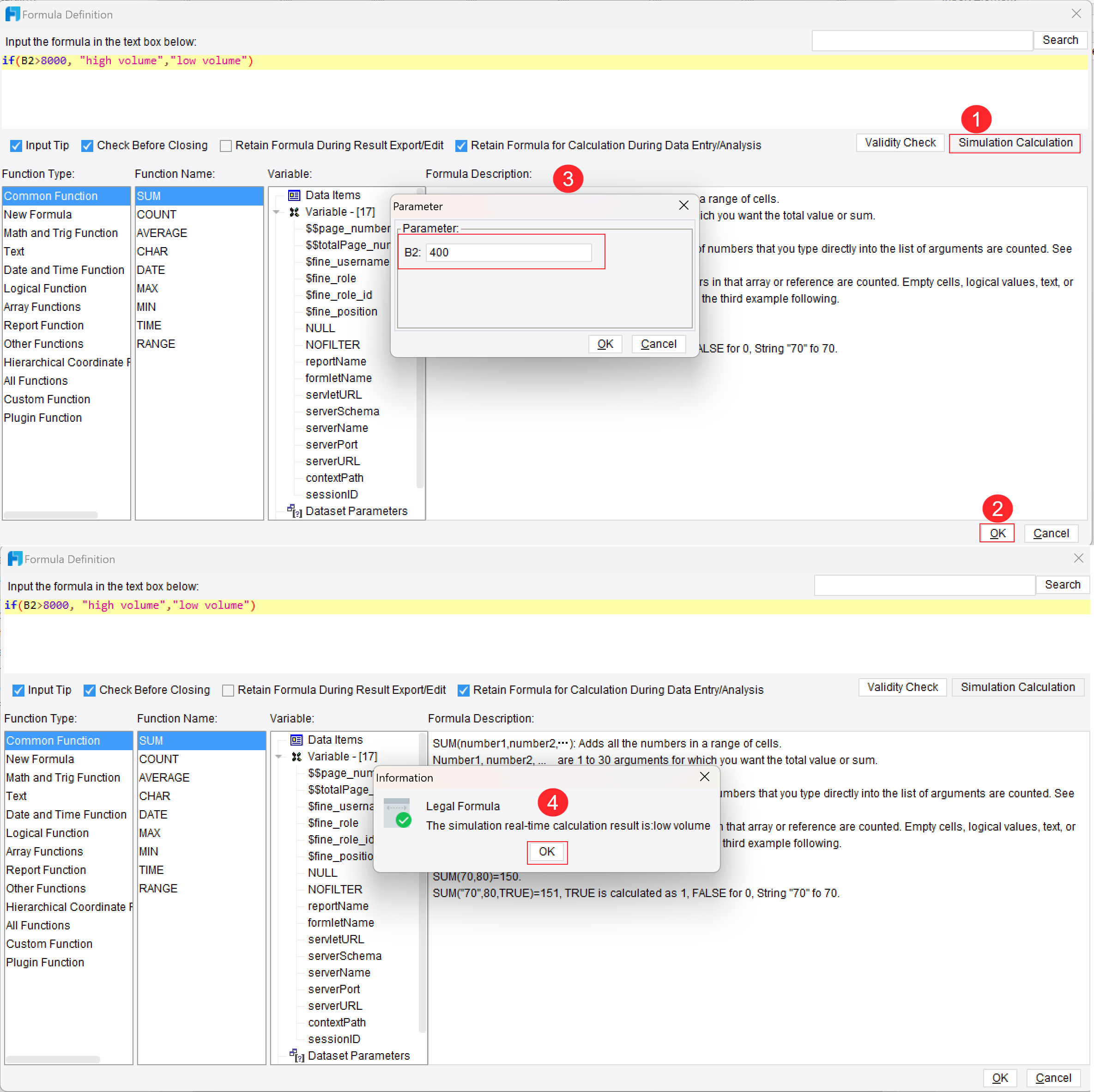The width and height of the screenshot is (1094, 1092).
Task: Click the Formula Definition app icon of the Parameter-dialog window
Action: click(12, 14)
